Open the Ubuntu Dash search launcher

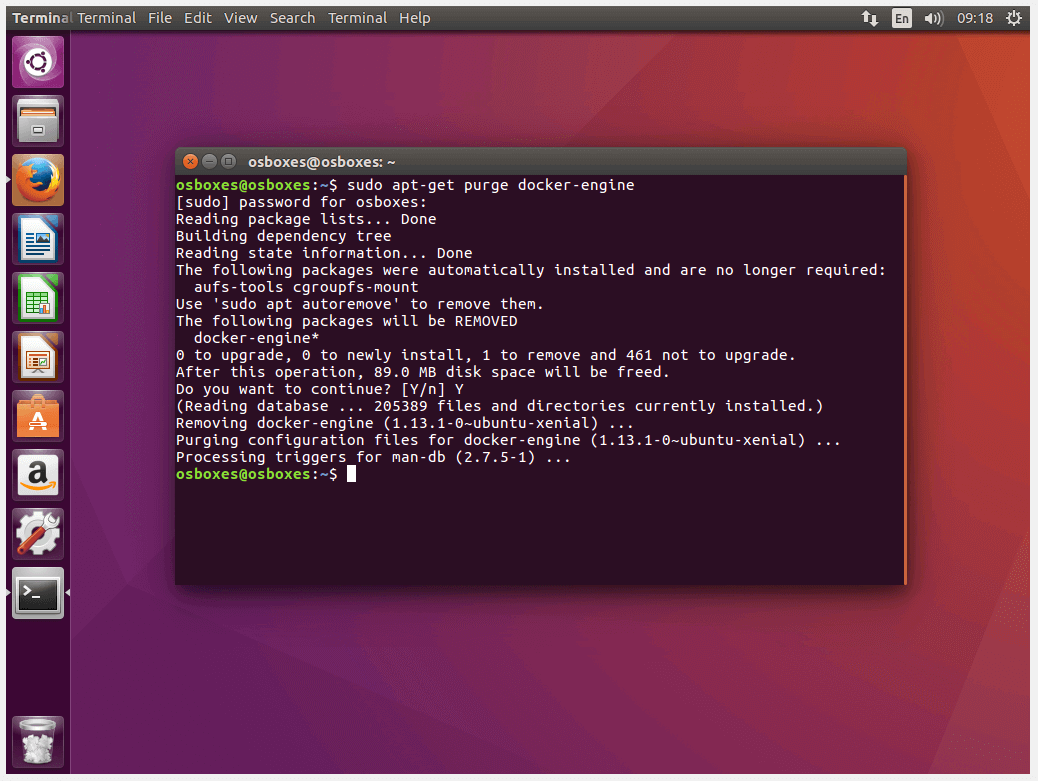pos(38,62)
